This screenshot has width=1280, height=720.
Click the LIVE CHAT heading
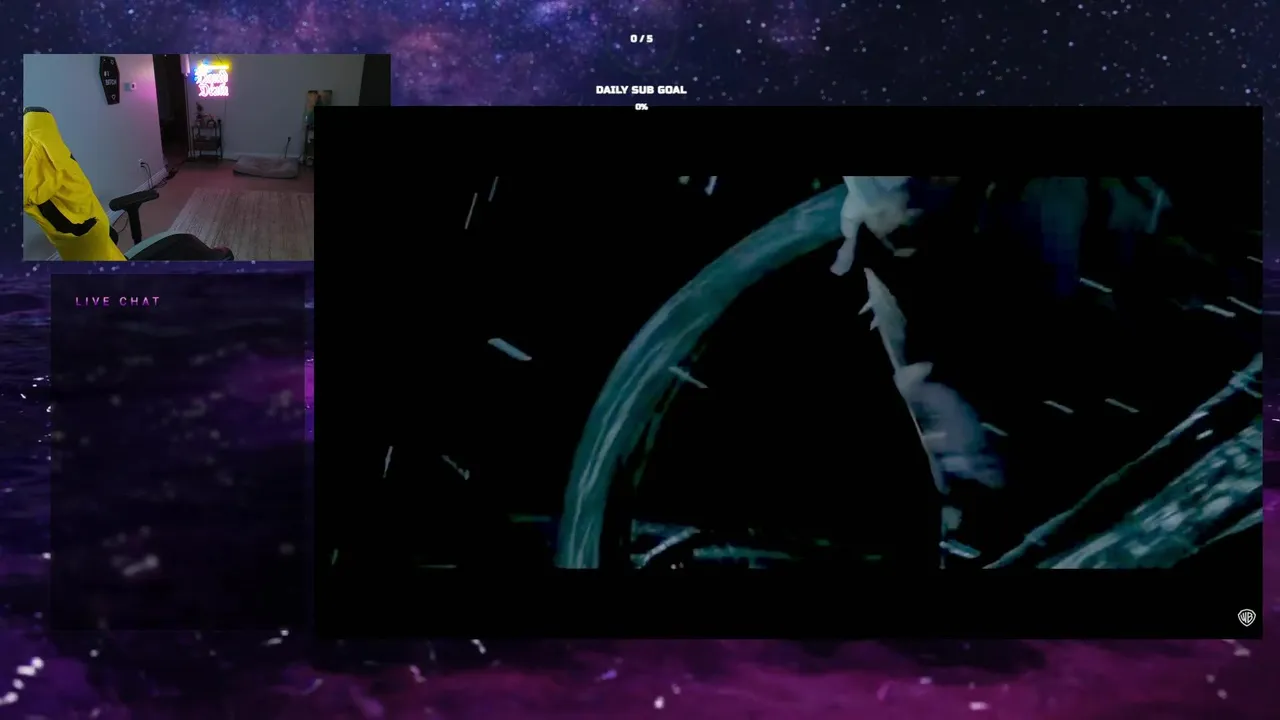(x=118, y=301)
